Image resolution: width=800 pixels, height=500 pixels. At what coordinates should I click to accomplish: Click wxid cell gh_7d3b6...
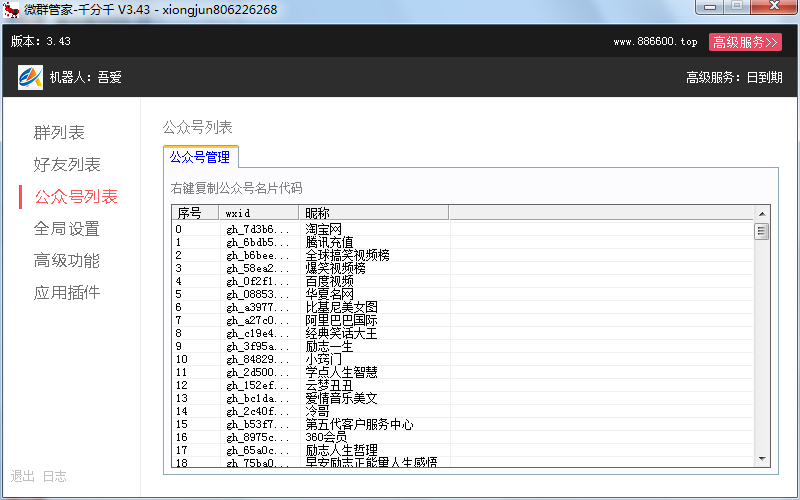coord(258,230)
